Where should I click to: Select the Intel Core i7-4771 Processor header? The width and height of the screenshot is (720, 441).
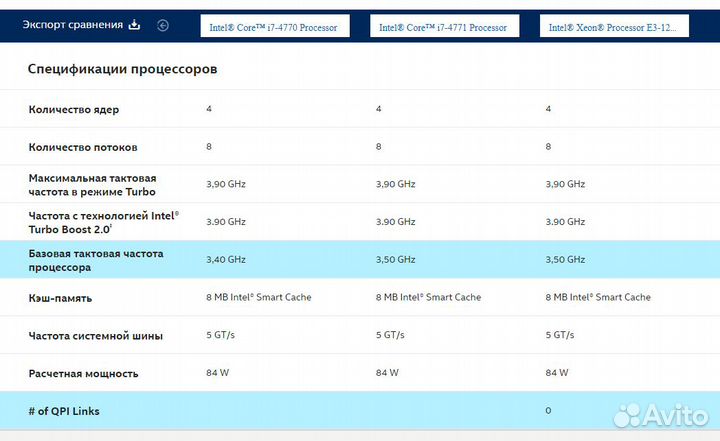pos(445,28)
